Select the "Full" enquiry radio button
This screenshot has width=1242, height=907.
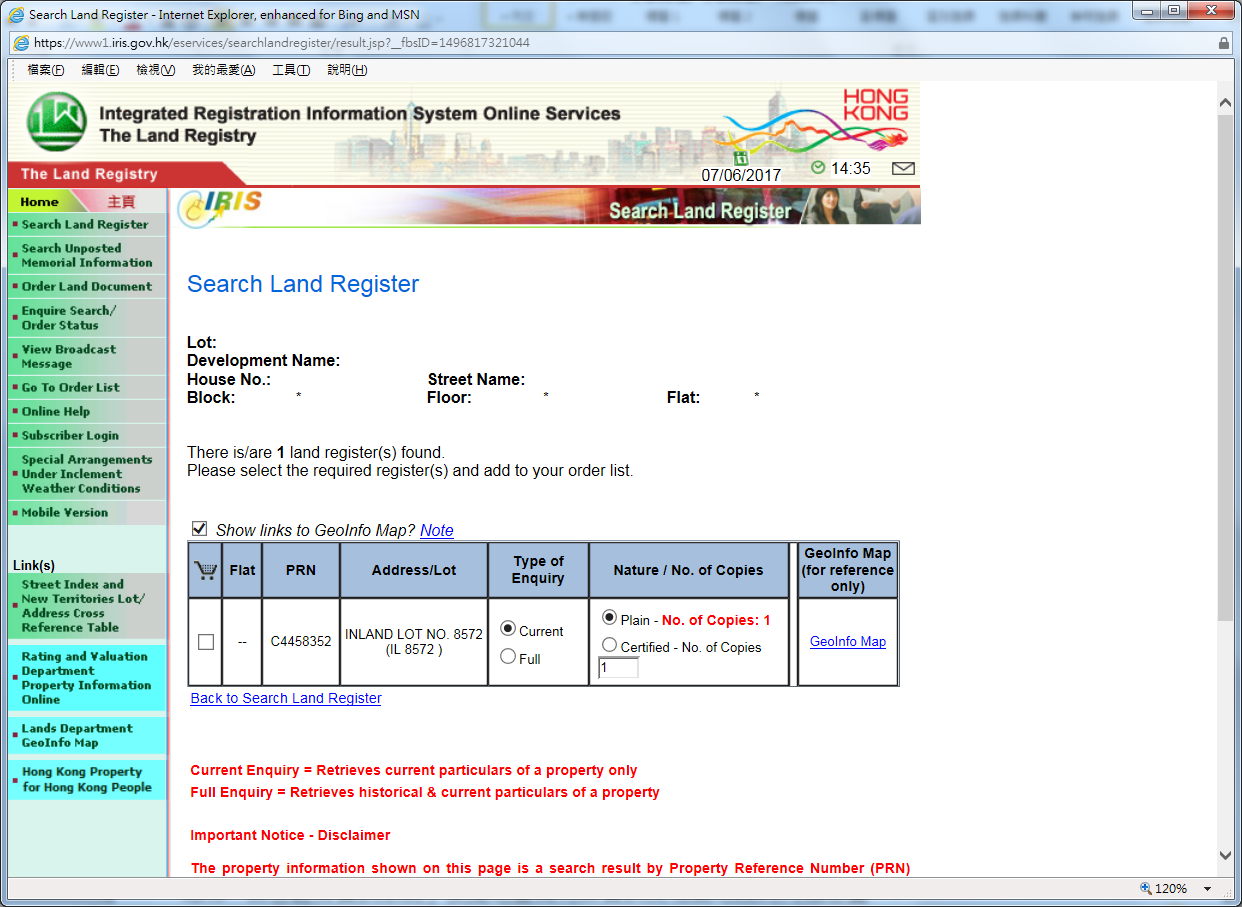pos(509,658)
